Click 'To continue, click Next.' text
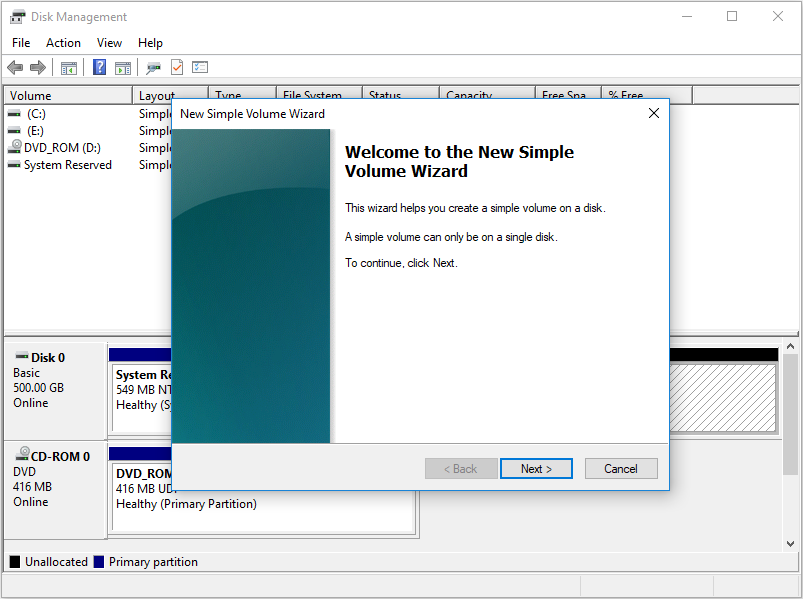Screen dimensions: 803x599 tap(402, 263)
